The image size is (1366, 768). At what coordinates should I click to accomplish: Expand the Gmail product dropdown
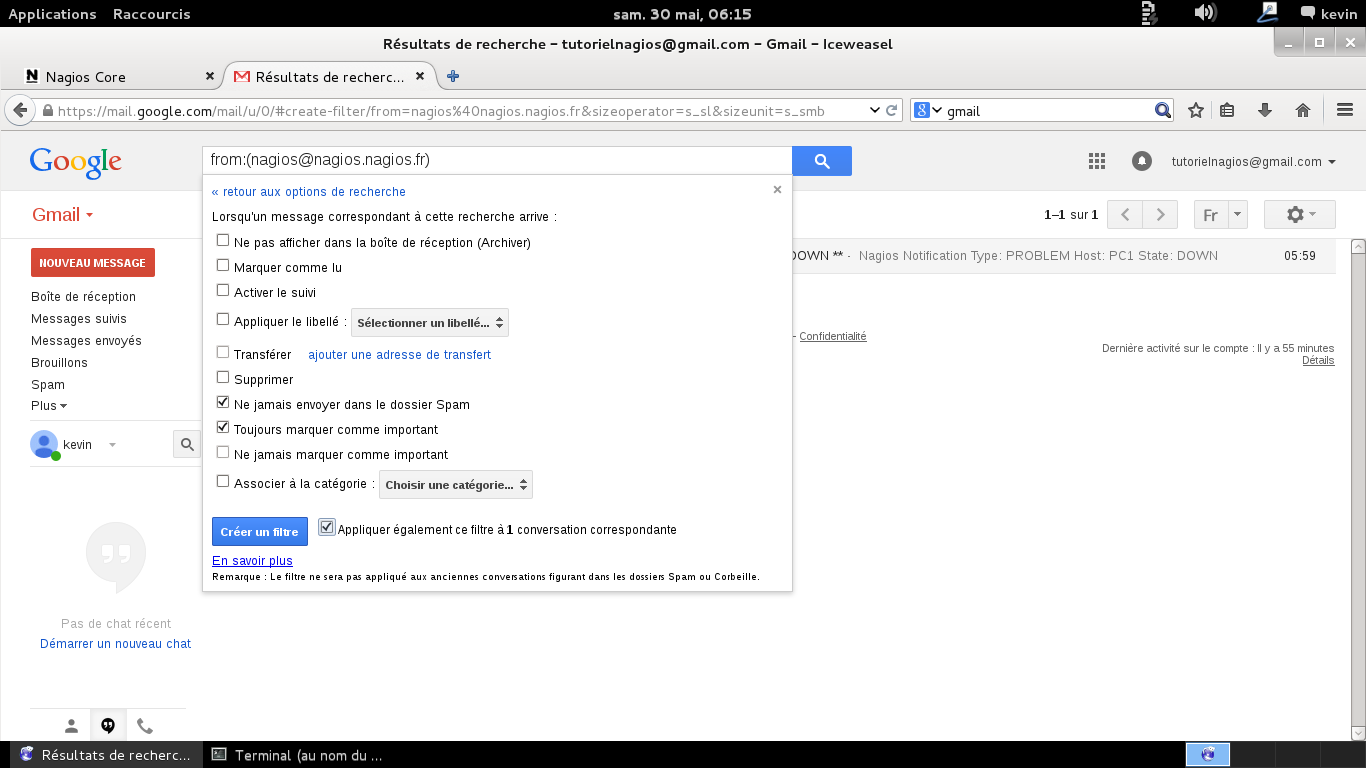click(62, 215)
